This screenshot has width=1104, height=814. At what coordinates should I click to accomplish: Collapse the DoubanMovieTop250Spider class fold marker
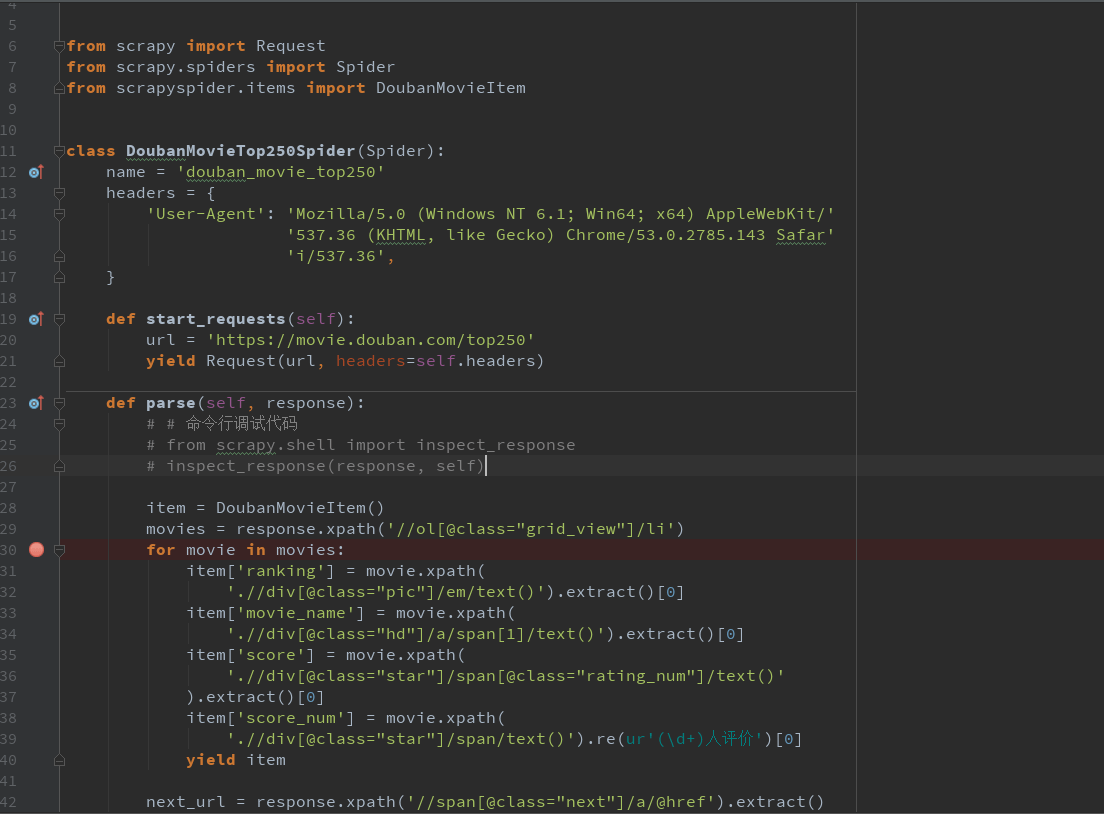[x=60, y=151]
